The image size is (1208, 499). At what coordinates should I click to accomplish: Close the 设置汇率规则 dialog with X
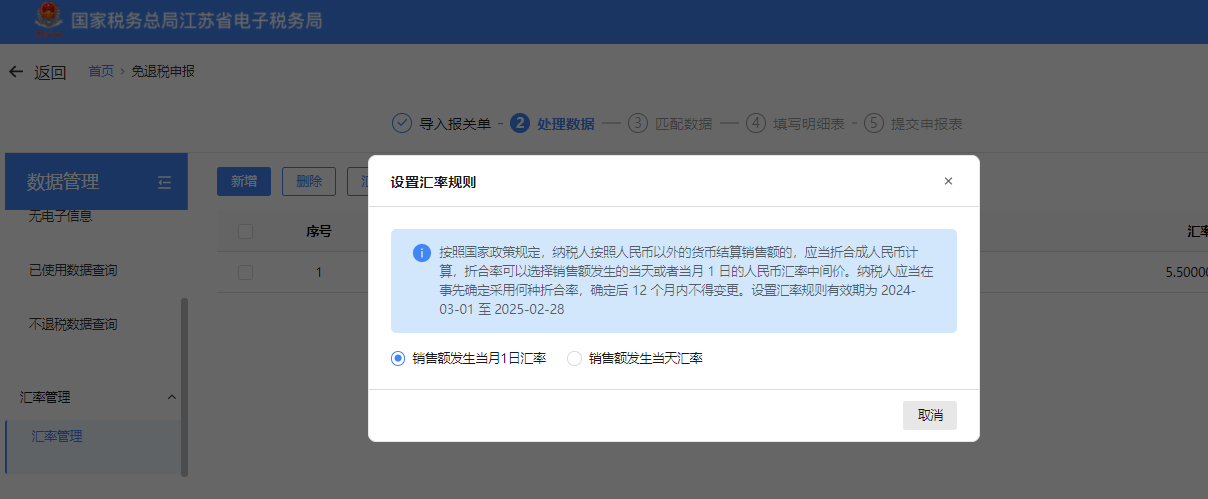tap(948, 181)
